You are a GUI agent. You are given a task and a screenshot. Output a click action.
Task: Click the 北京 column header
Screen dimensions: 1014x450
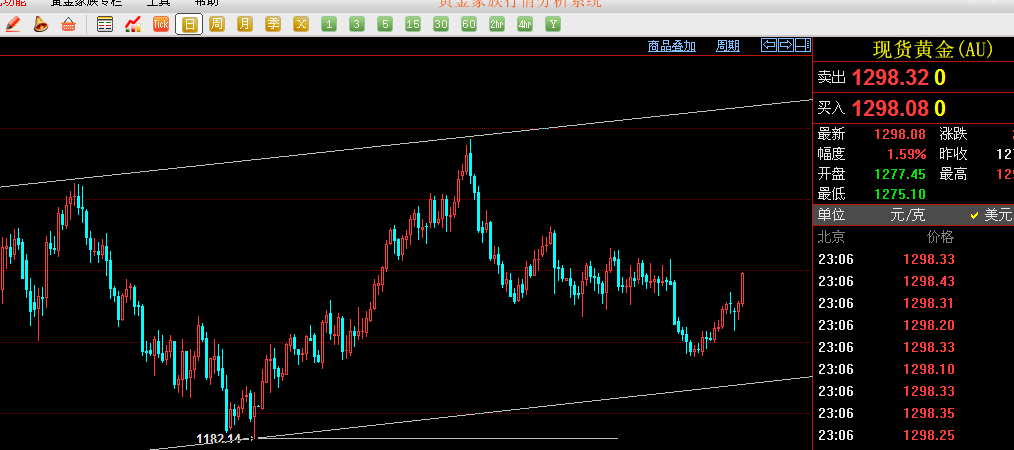pos(831,237)
